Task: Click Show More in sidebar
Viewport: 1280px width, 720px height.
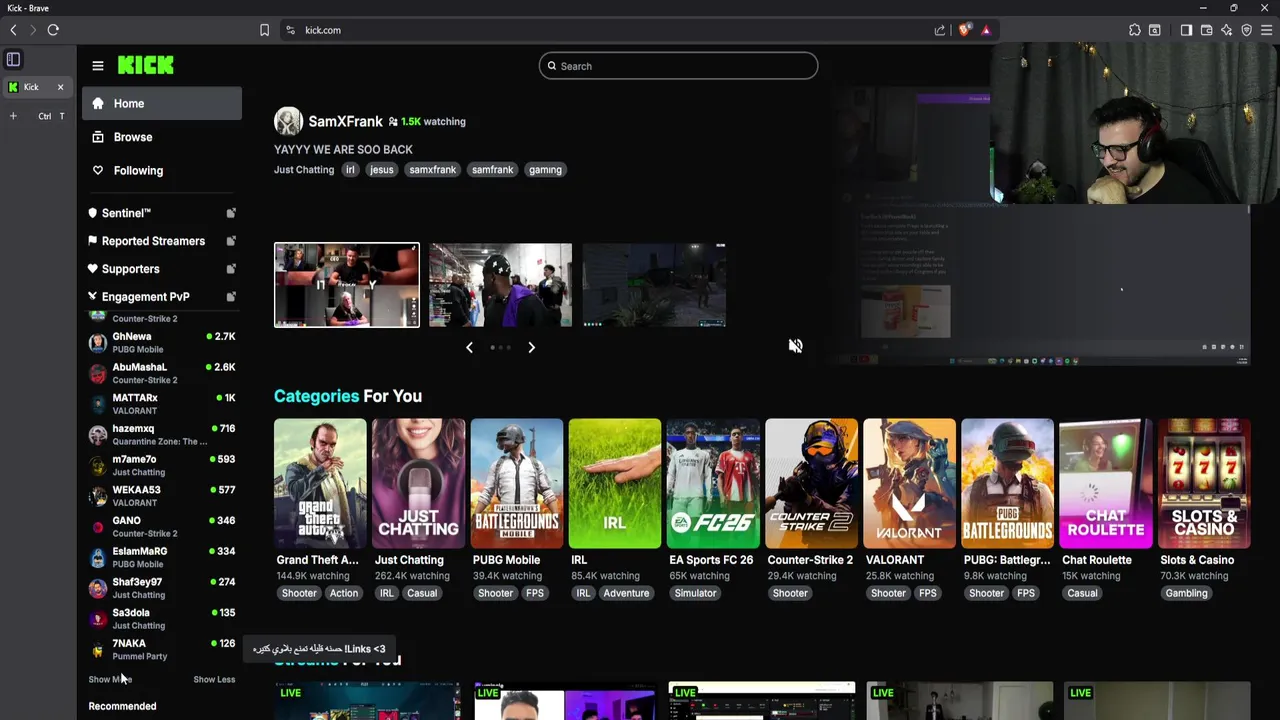Action: point(110,679)
